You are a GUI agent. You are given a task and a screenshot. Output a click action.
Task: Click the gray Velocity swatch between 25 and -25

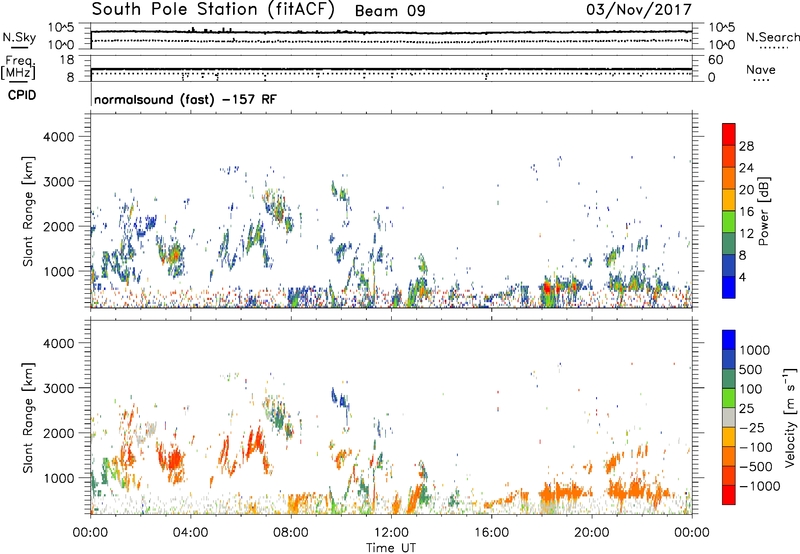(x=729, y=418)
